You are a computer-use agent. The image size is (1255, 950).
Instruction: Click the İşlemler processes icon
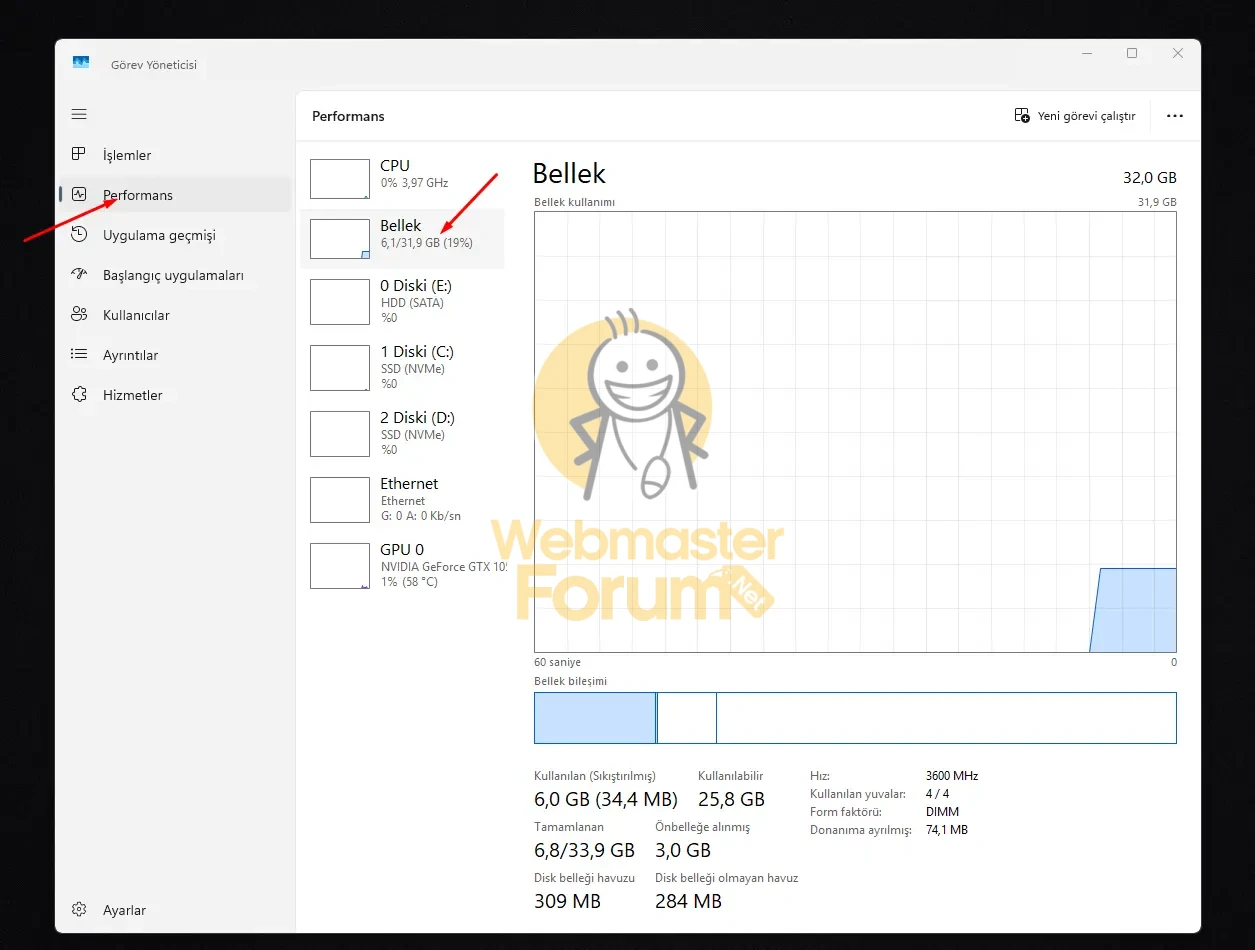coord(79,154)
